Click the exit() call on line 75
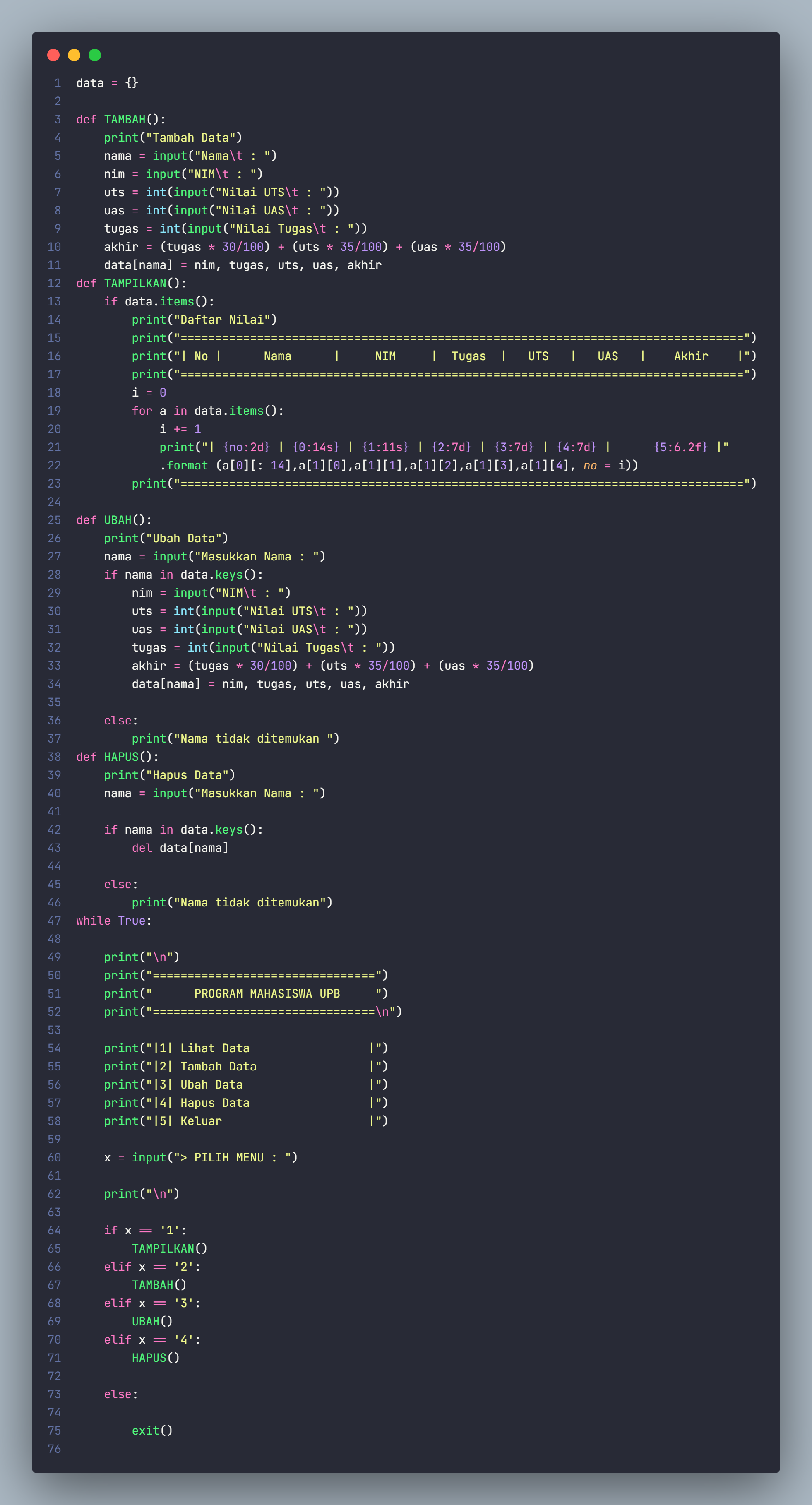812x1505 pixels. click(151, 1431)
